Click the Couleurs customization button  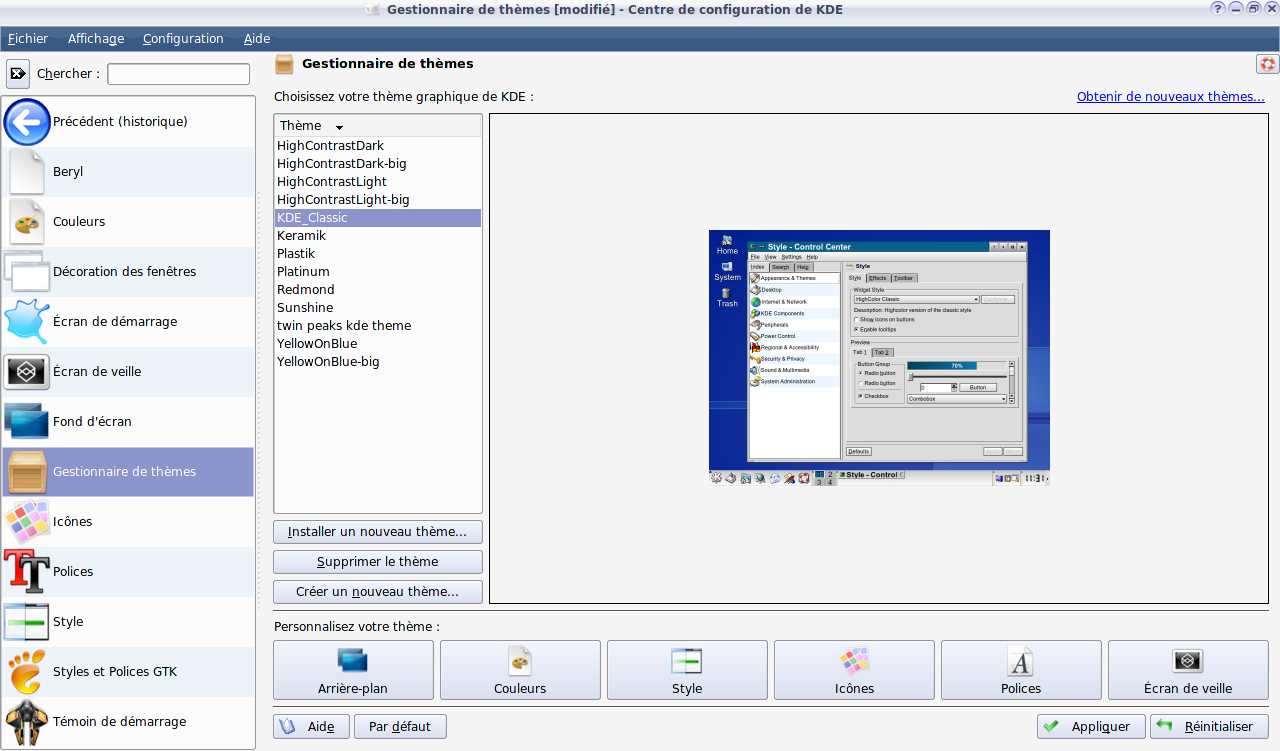[x=520, y=670]
